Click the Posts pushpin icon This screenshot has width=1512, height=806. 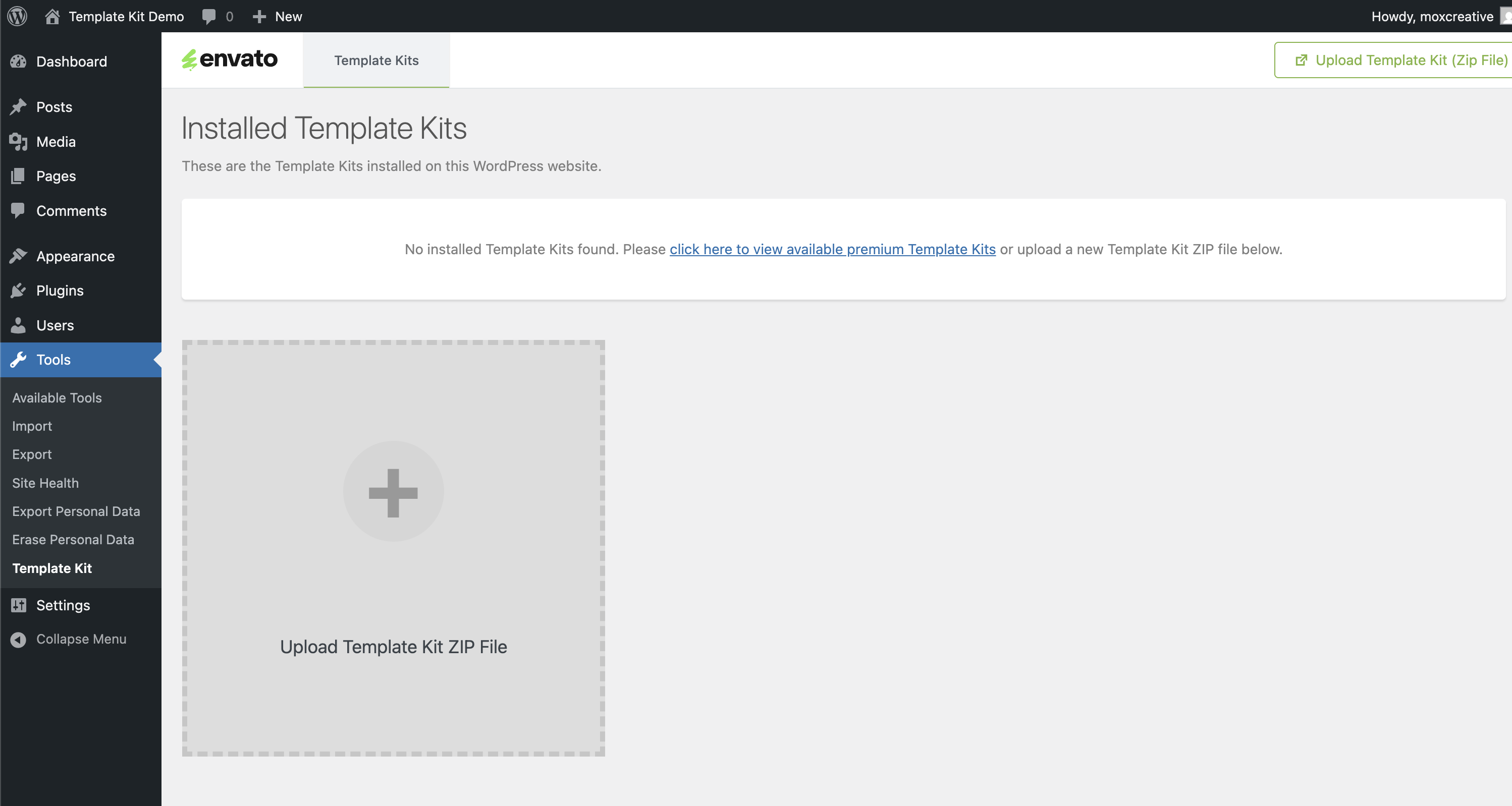(18, 107)
